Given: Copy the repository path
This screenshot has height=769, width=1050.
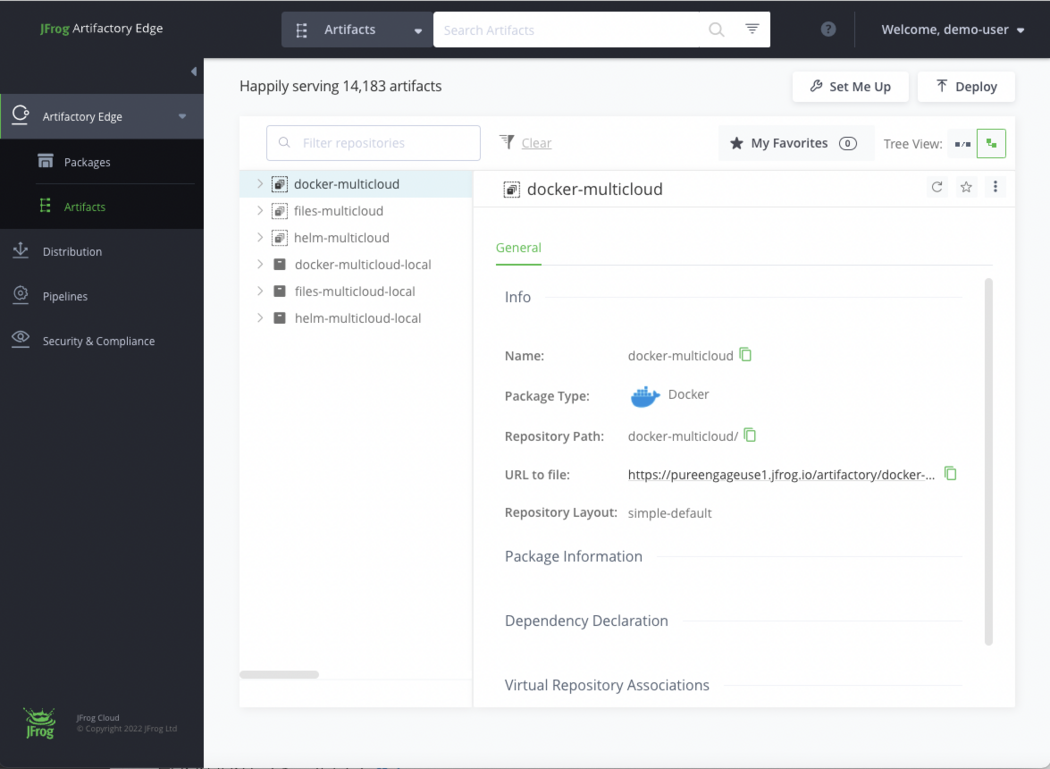Looking at the screenshot, I should click(750, 435).
